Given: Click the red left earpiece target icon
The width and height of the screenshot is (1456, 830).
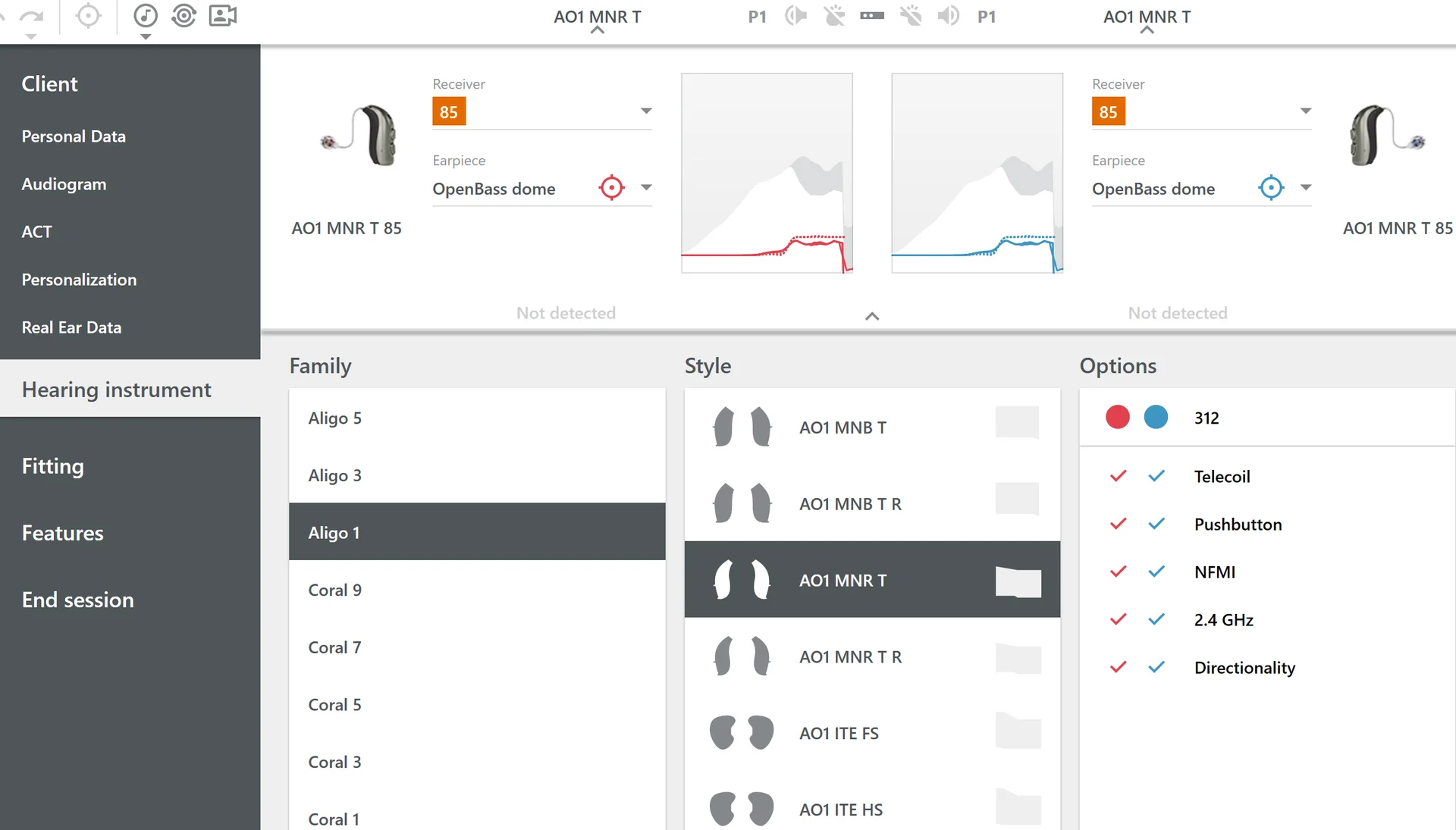Looking at the screenshot, I should 611,187.
